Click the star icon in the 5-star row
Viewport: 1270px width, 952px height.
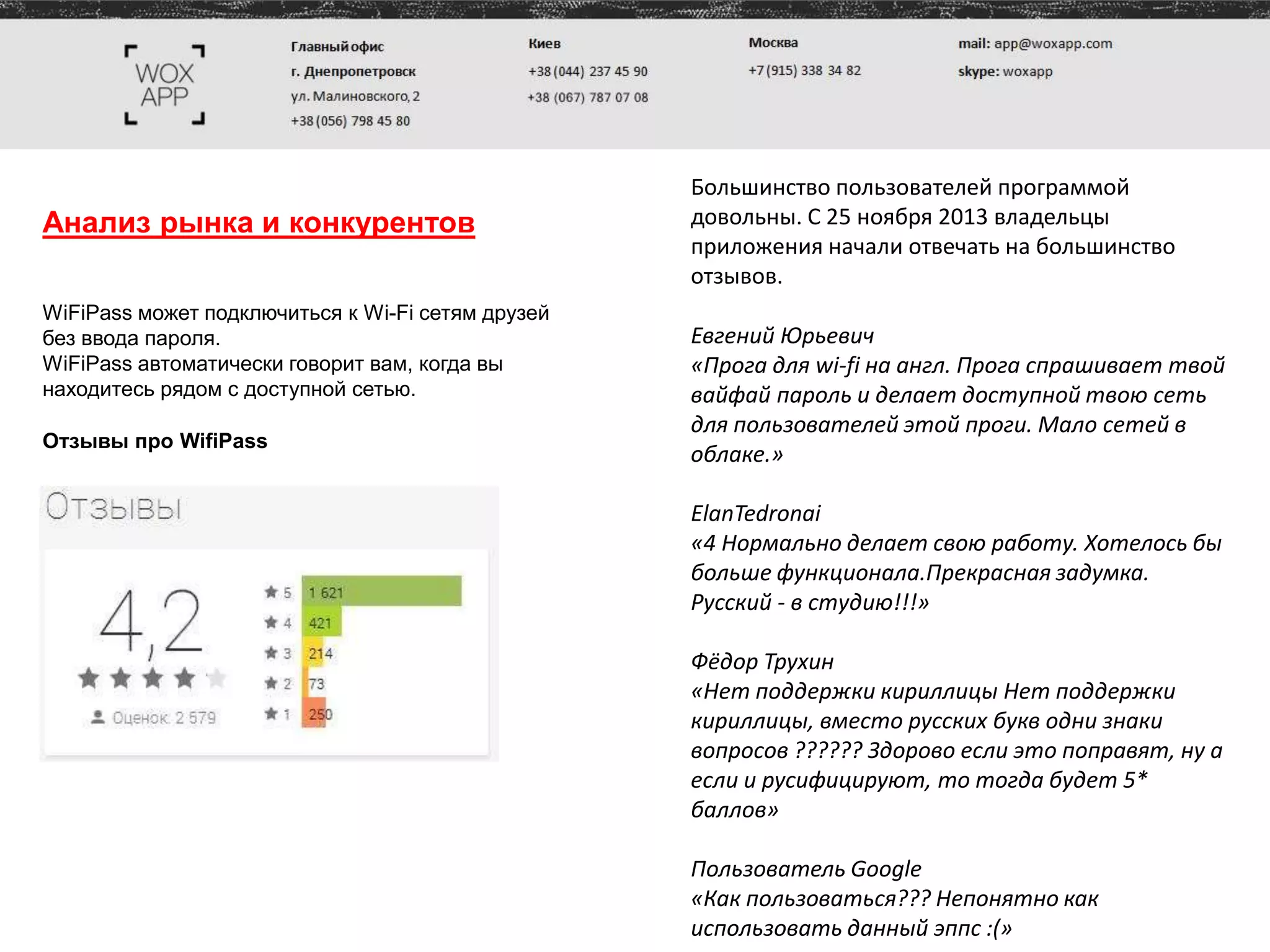271,592
